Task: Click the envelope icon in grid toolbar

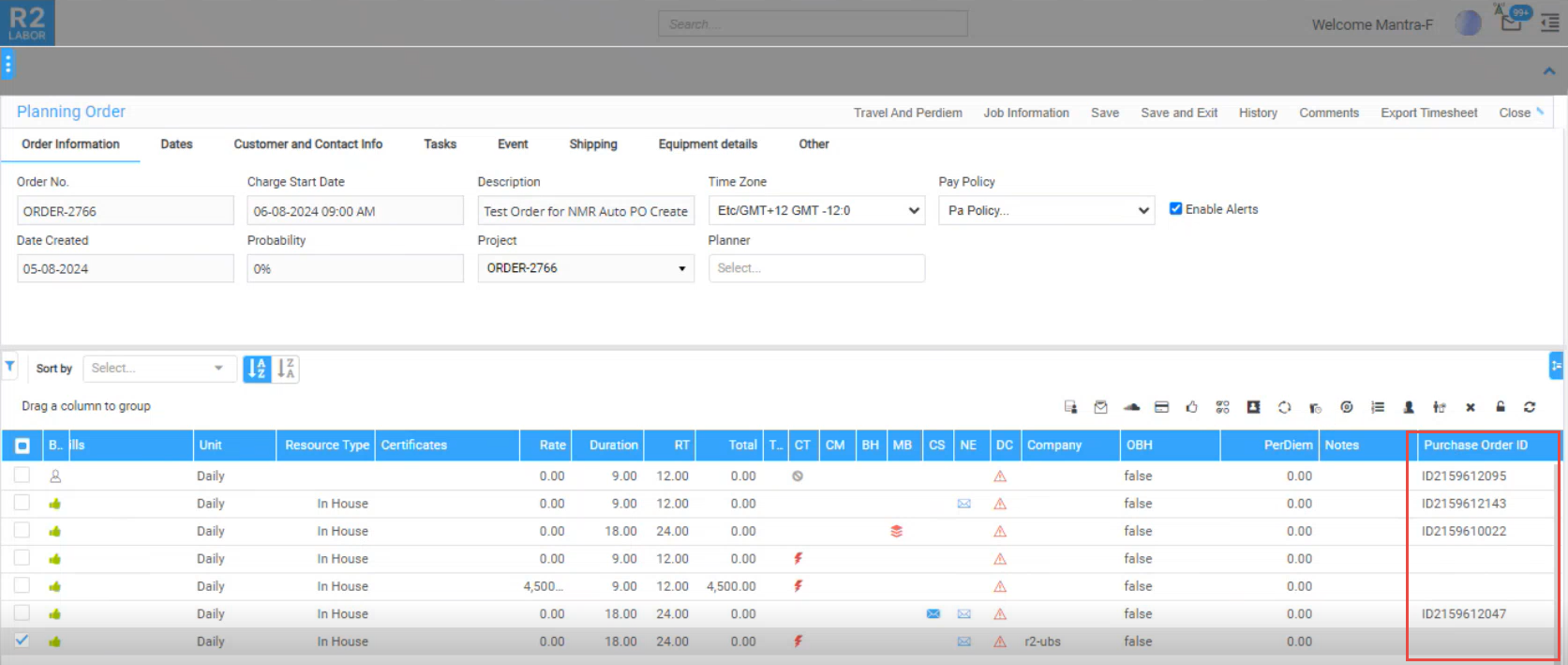Action: click(x=1100, y=407)
